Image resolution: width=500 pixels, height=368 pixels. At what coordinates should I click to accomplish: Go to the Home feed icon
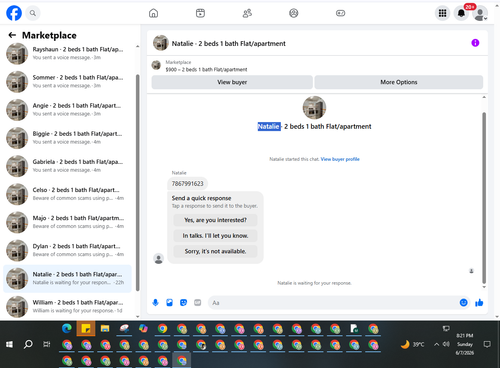click(x=153, y=13)
